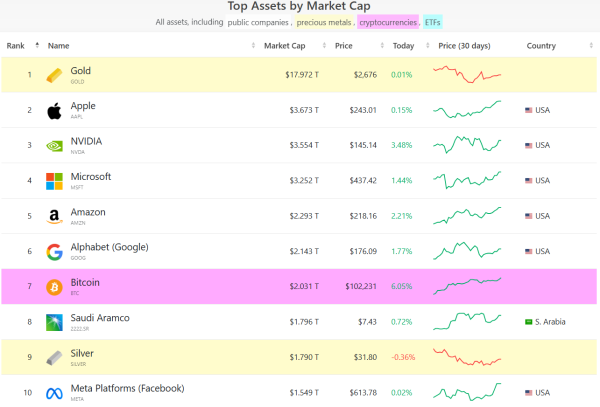Open the Amazon company page

point(88,212)
